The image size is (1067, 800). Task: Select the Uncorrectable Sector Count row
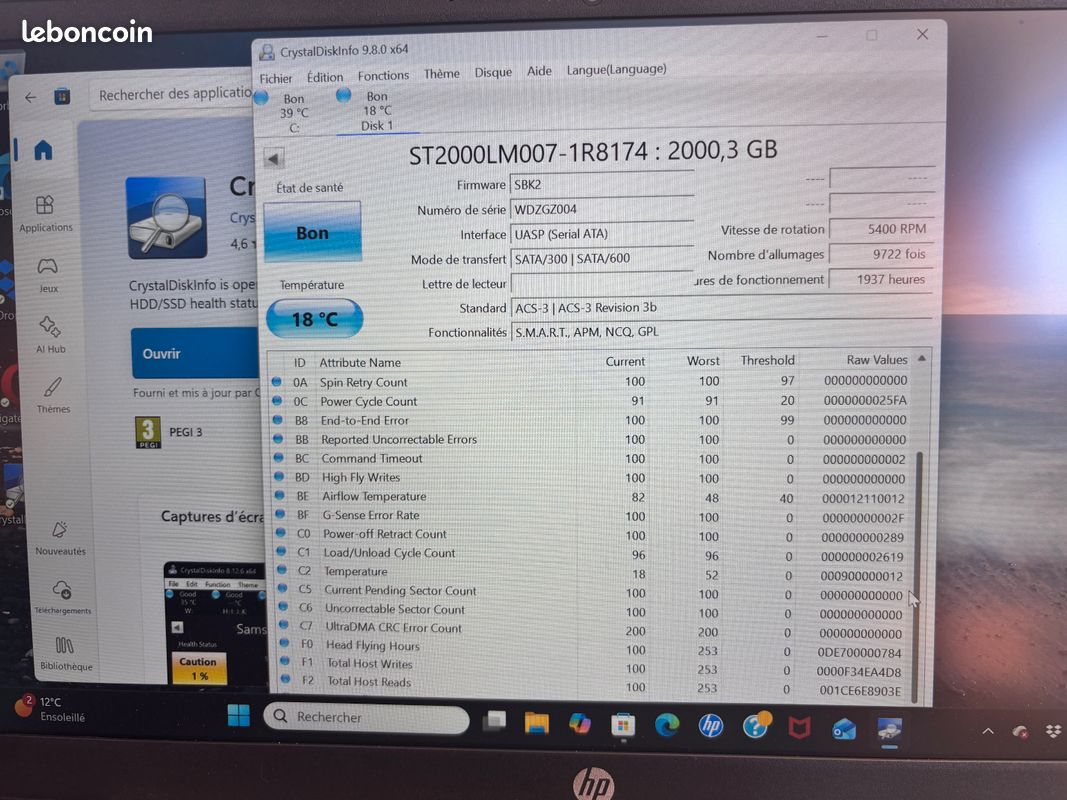click(591, 611)
